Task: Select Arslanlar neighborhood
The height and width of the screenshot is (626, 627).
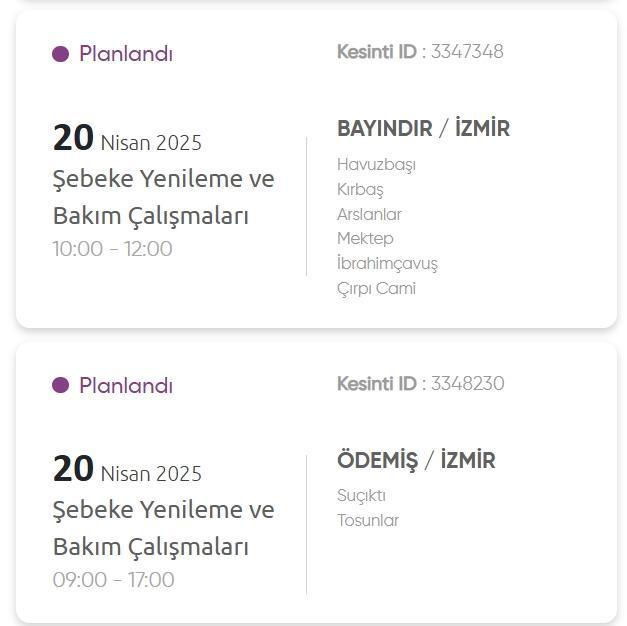Action: pos(369,214)
